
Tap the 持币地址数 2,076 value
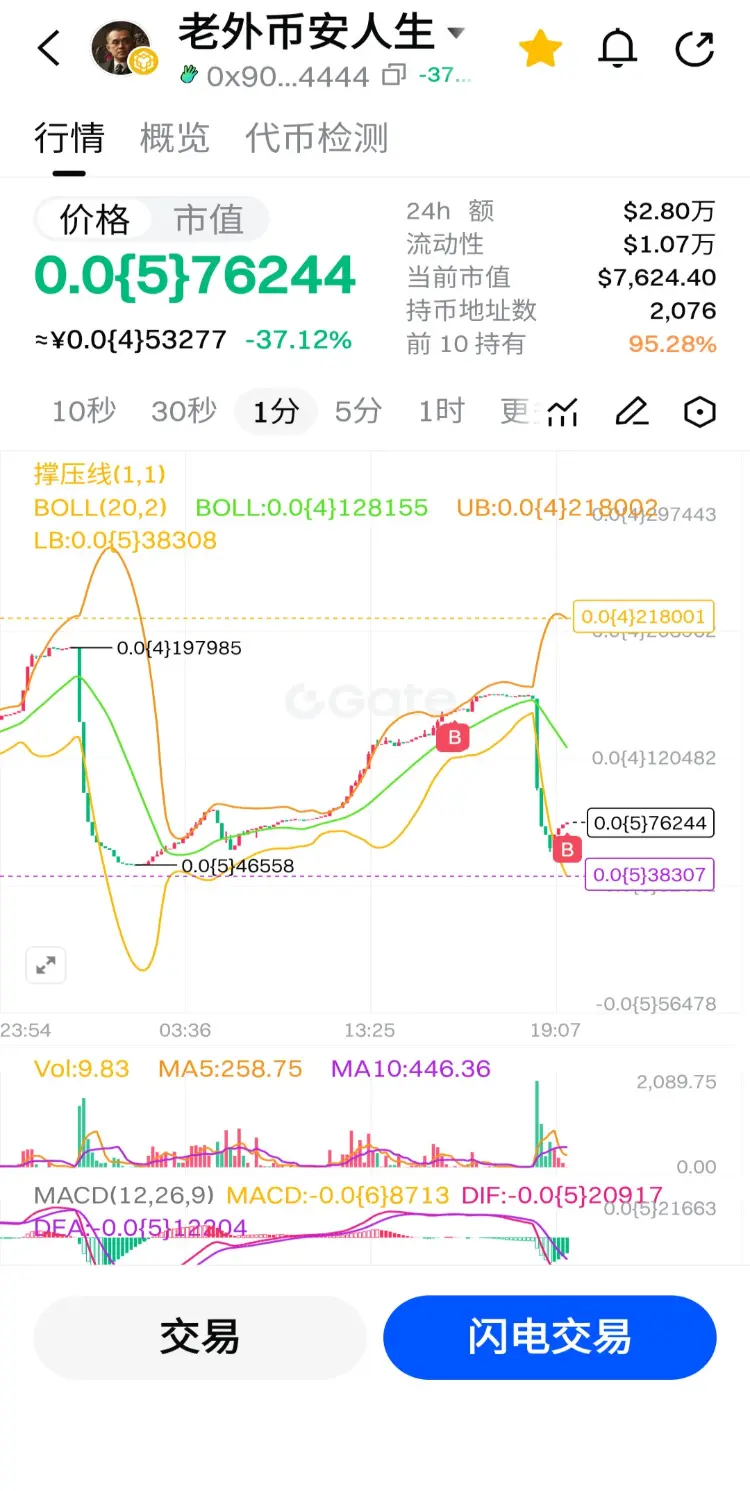[683, 311]
